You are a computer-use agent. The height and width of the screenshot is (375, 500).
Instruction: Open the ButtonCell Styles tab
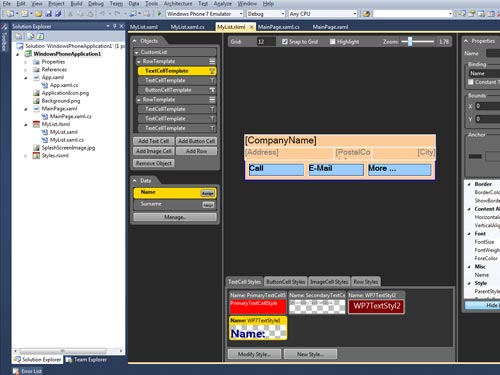click(x=286, y=282)
